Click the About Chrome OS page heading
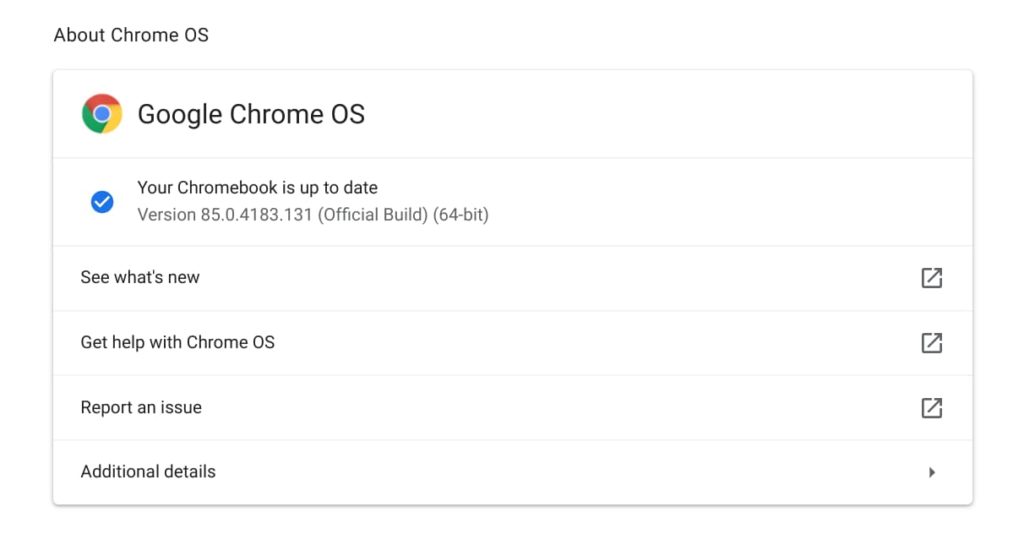 (x=131, y=35)
